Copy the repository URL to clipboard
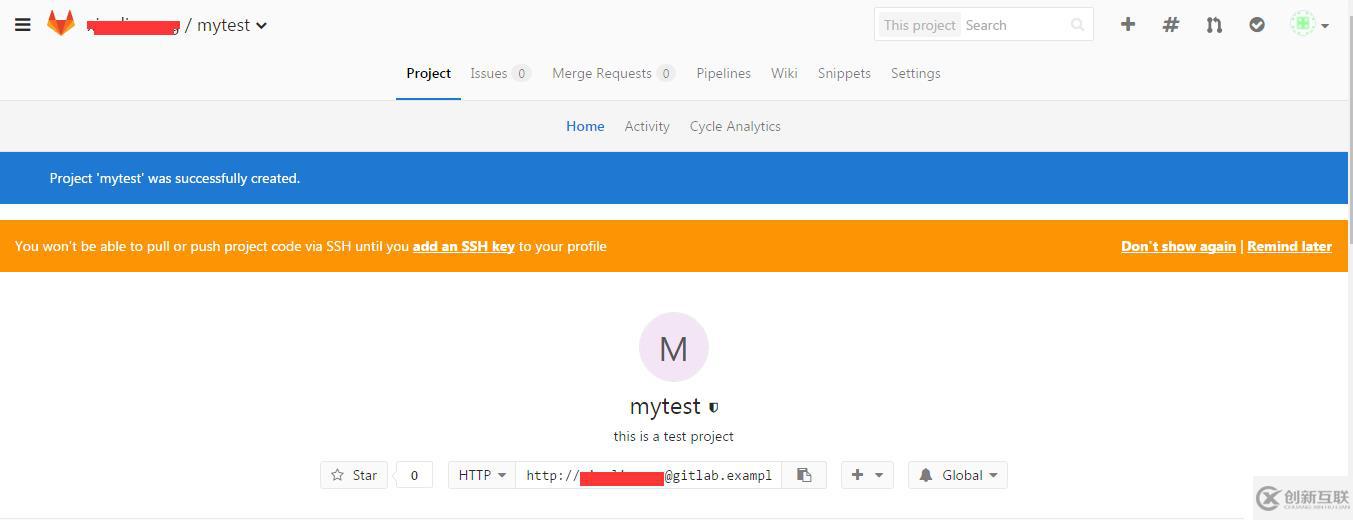Screen dimensions: 1353x520 [x=804, y=475]
